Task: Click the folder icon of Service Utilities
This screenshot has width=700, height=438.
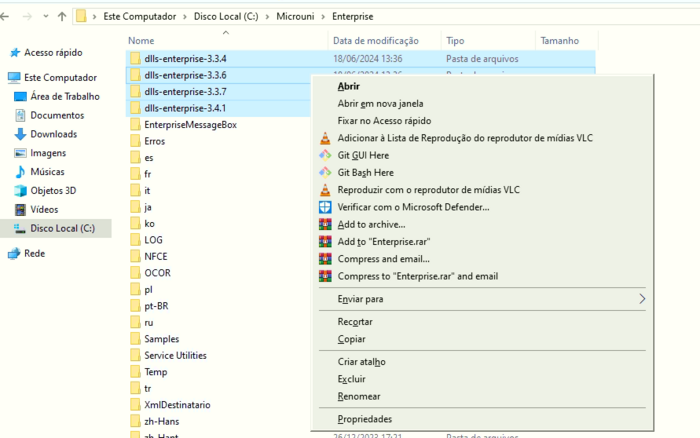Action: click(x=135, y=355)
